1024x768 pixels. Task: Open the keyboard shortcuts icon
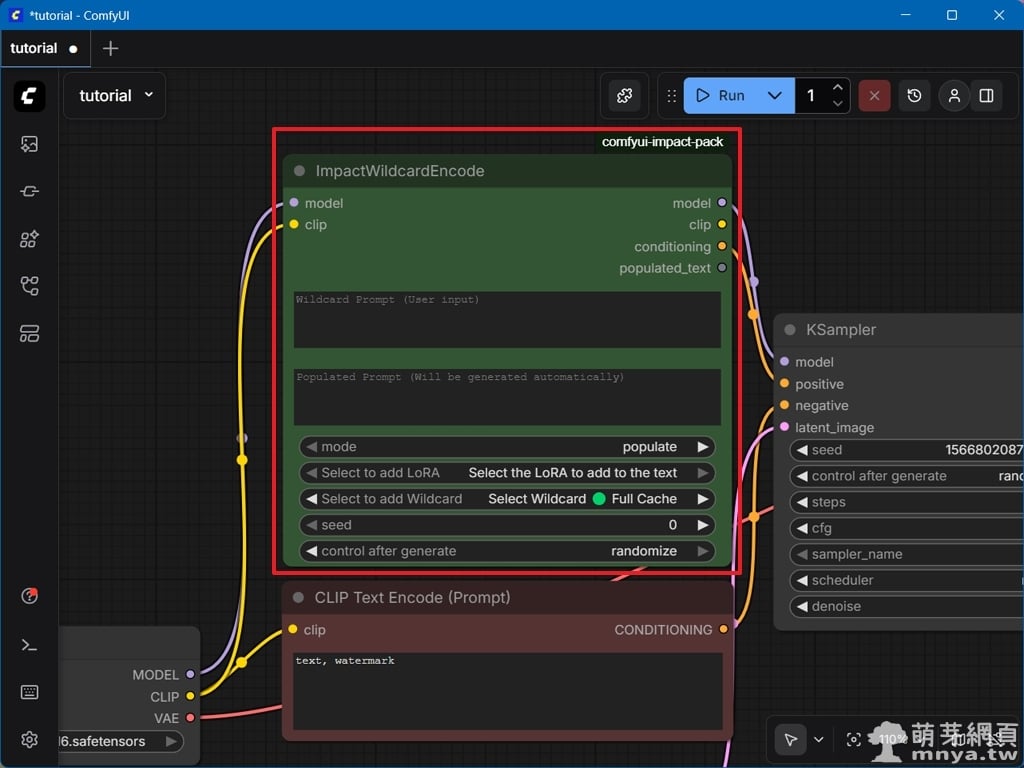pos(29,692)
